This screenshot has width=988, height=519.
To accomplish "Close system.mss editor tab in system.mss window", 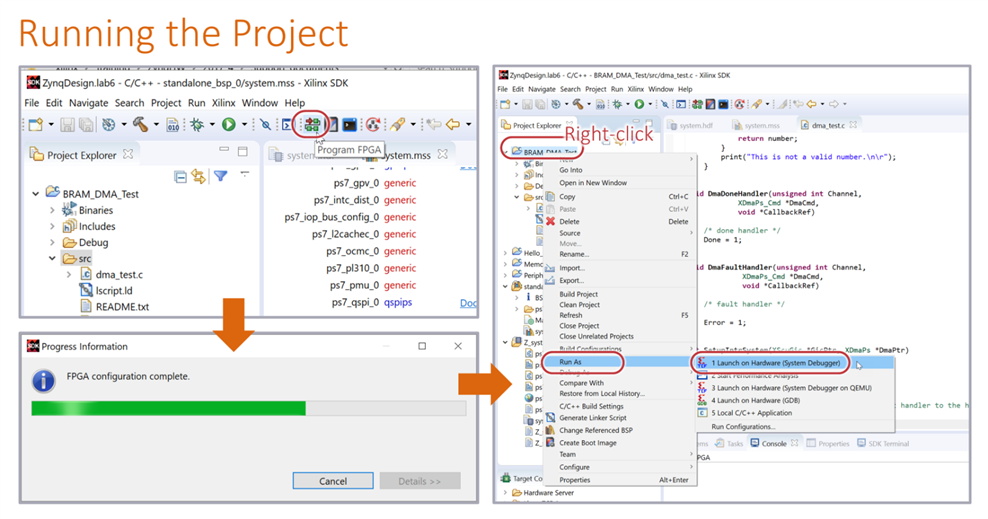I will pyautogui.click(x=442, y=154).
